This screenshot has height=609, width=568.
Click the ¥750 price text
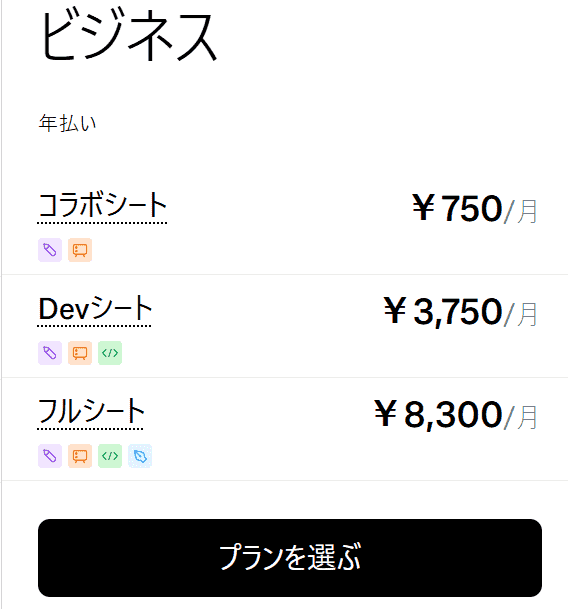(457, 208)
